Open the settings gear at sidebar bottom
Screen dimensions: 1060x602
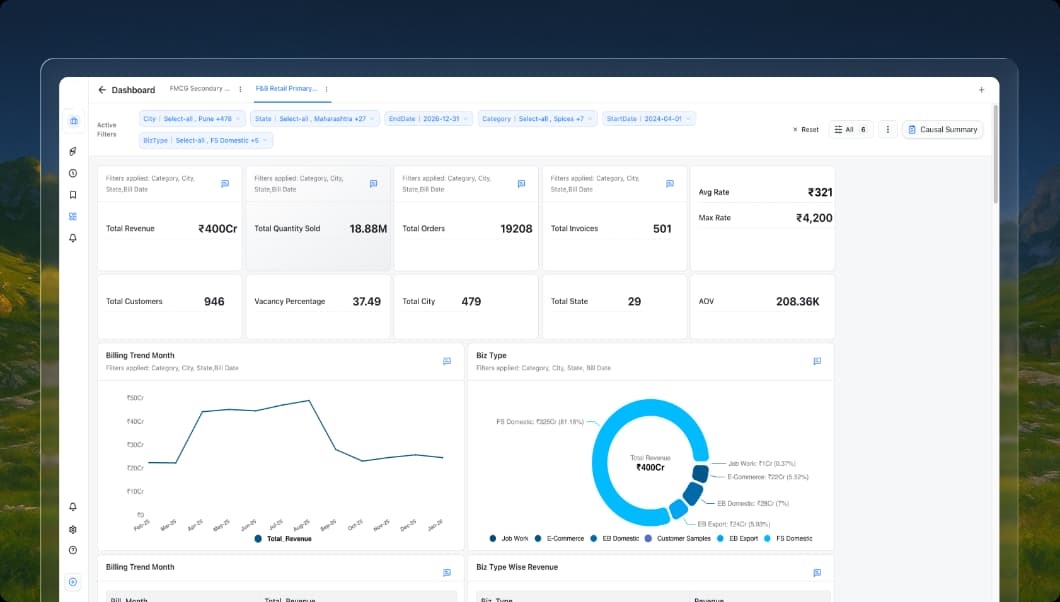click(72, 529)
